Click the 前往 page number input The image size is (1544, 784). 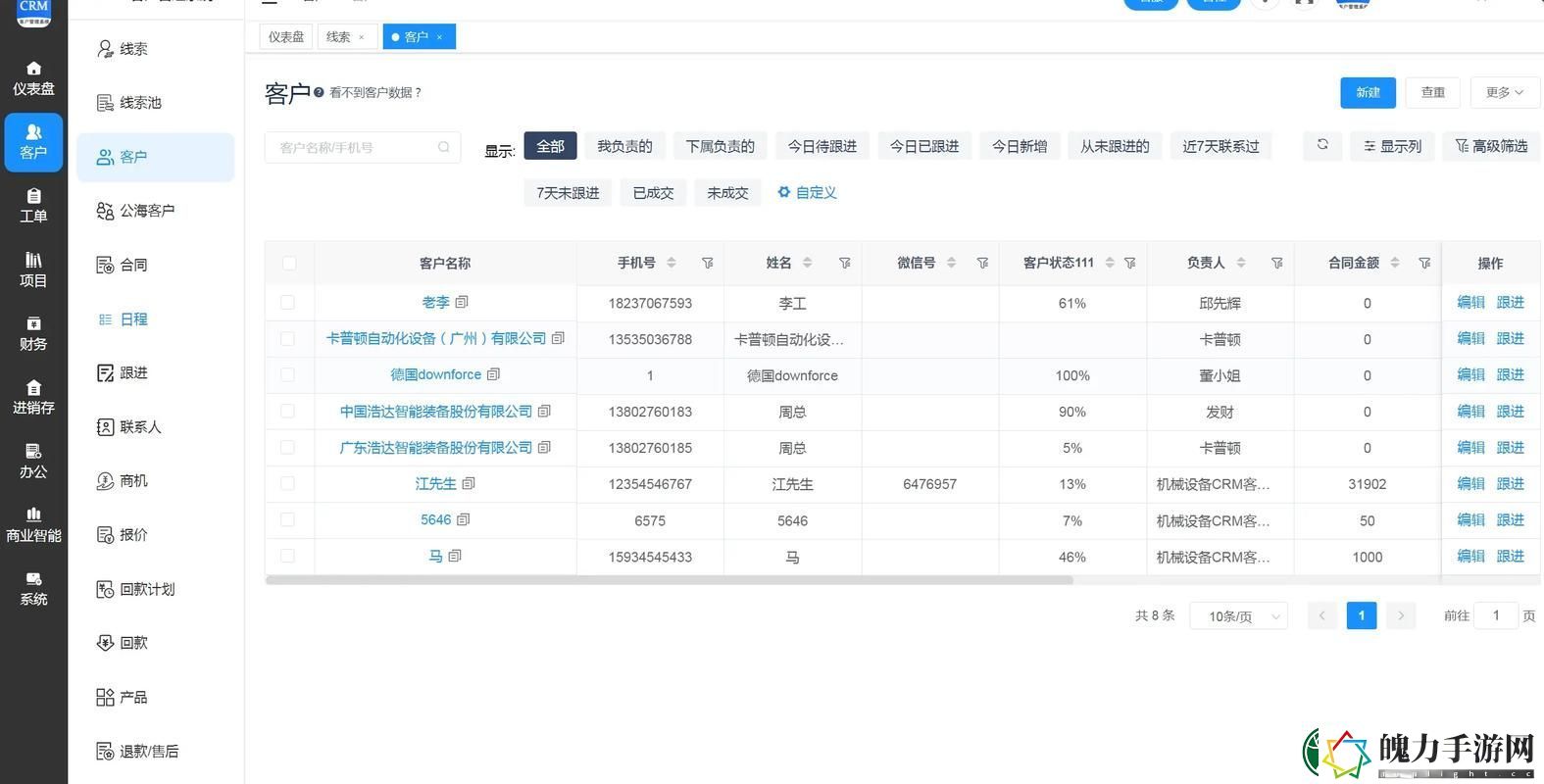point(1496,615)
